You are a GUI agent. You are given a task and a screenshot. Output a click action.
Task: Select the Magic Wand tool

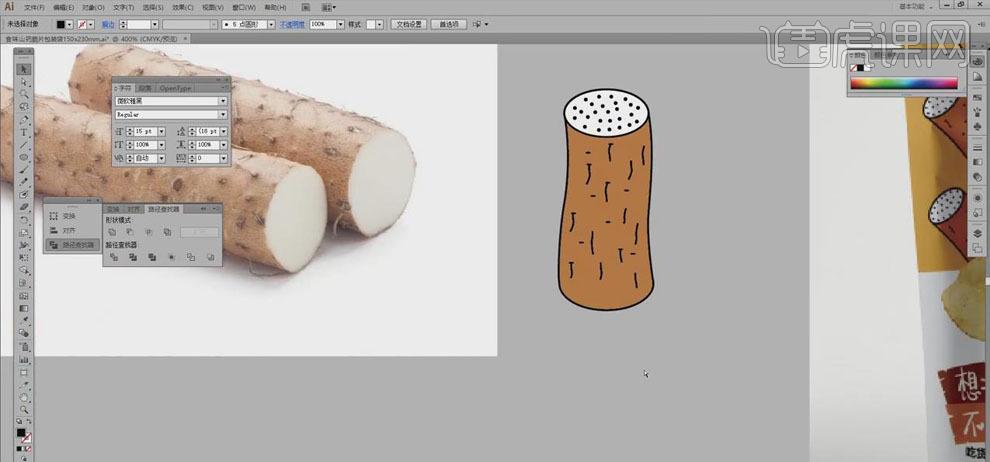pyautogui.click(x=24, y=94)
